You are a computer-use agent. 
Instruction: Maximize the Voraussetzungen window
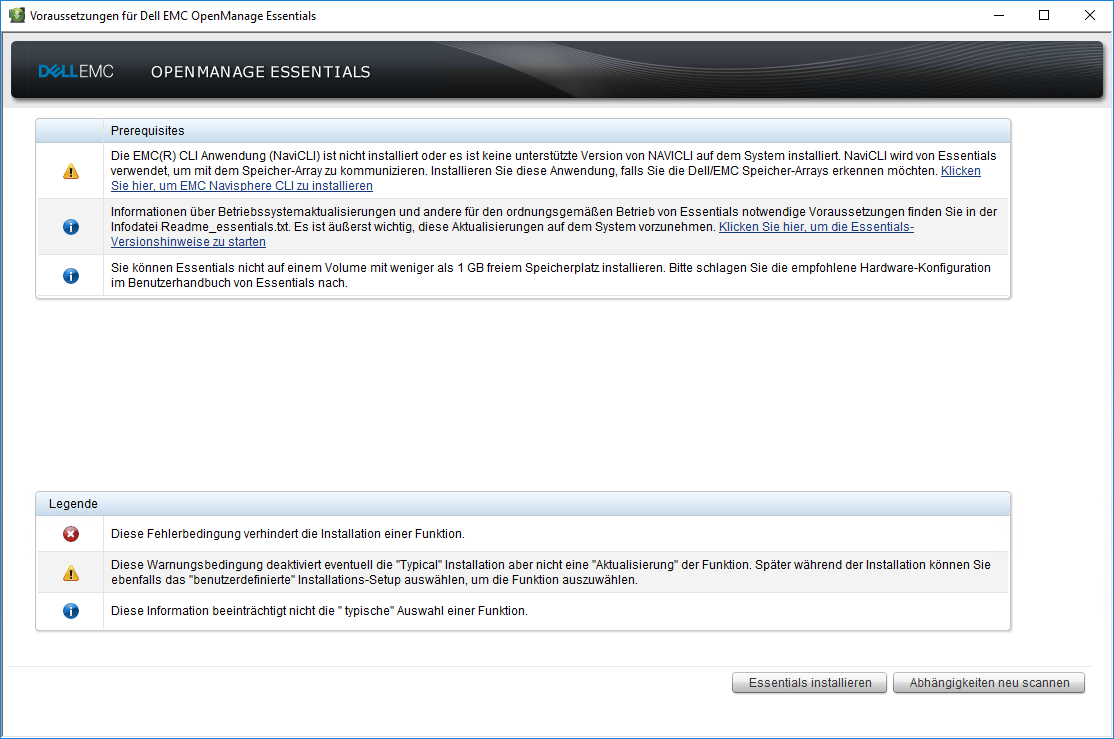coord(1044,16)
